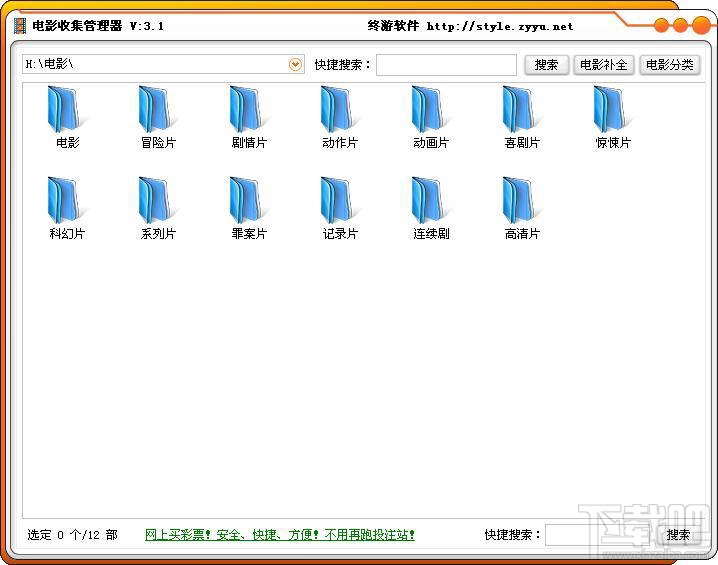Click the bottom 搜索 button
Image resolution: width=718 pixels, height=565 pixels.
click(x=679, y=535)
